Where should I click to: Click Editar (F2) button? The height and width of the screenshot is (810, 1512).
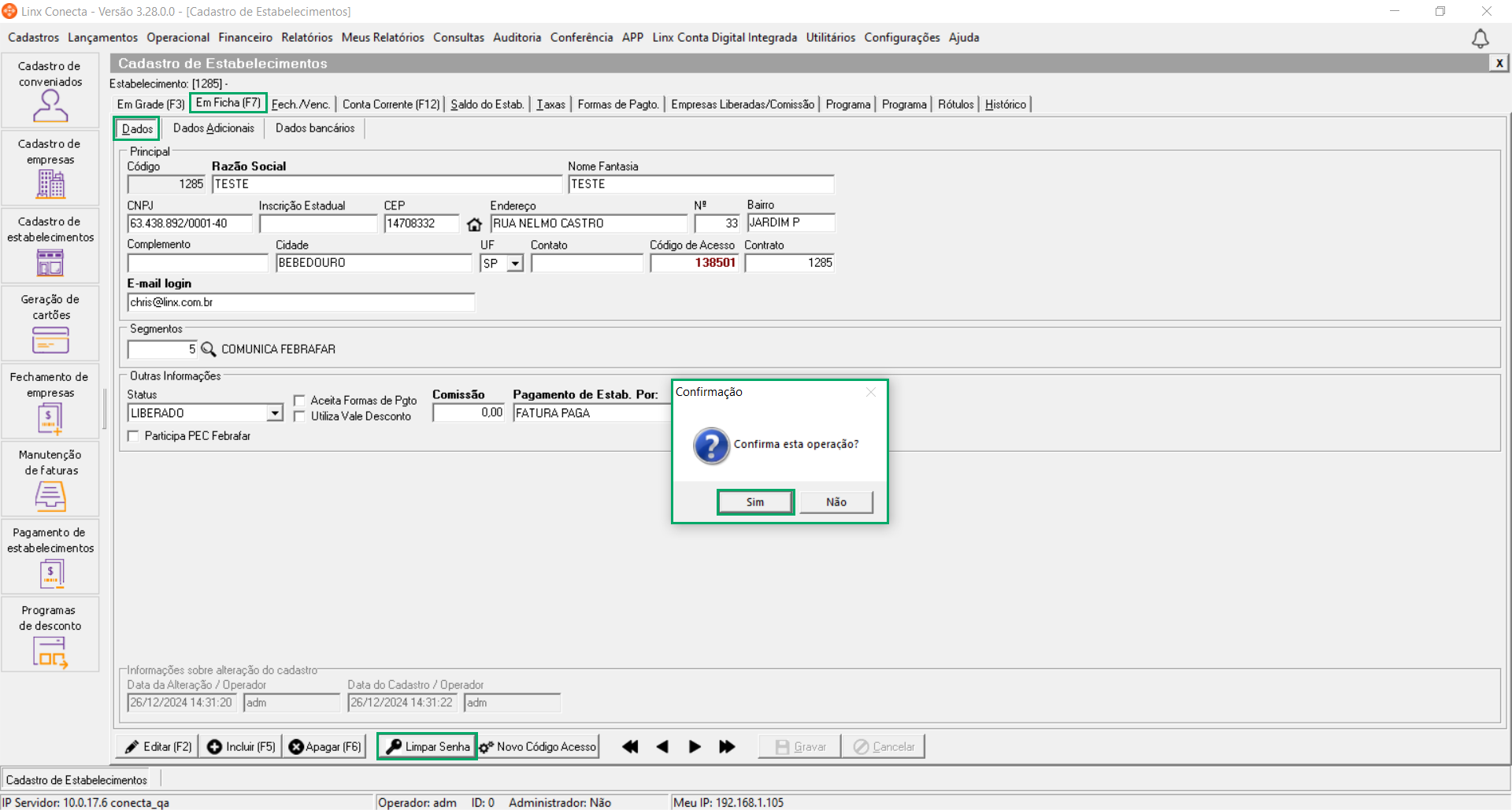click(x=157, y=746)
